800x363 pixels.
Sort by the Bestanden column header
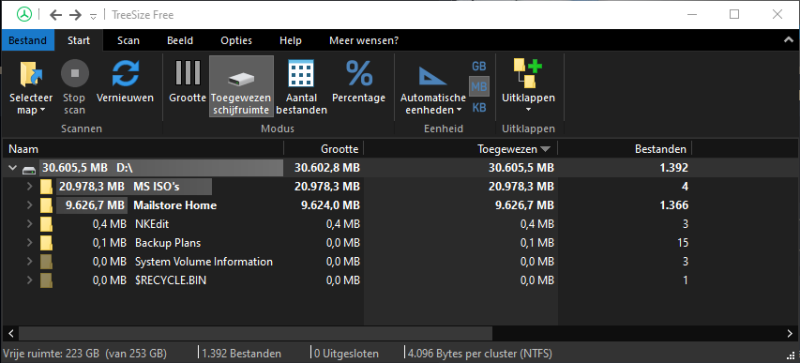click(625, 149)
